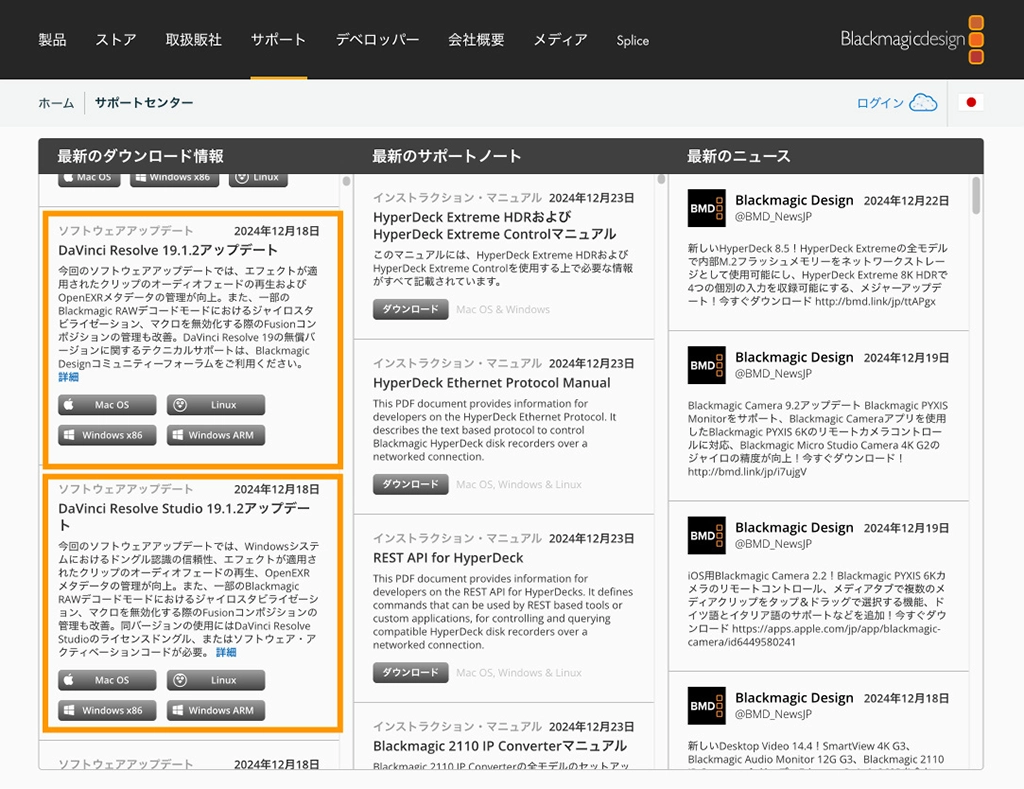Click the 最新のダウンロード情報 heading
1024x789 pixels.
point(140,156)
